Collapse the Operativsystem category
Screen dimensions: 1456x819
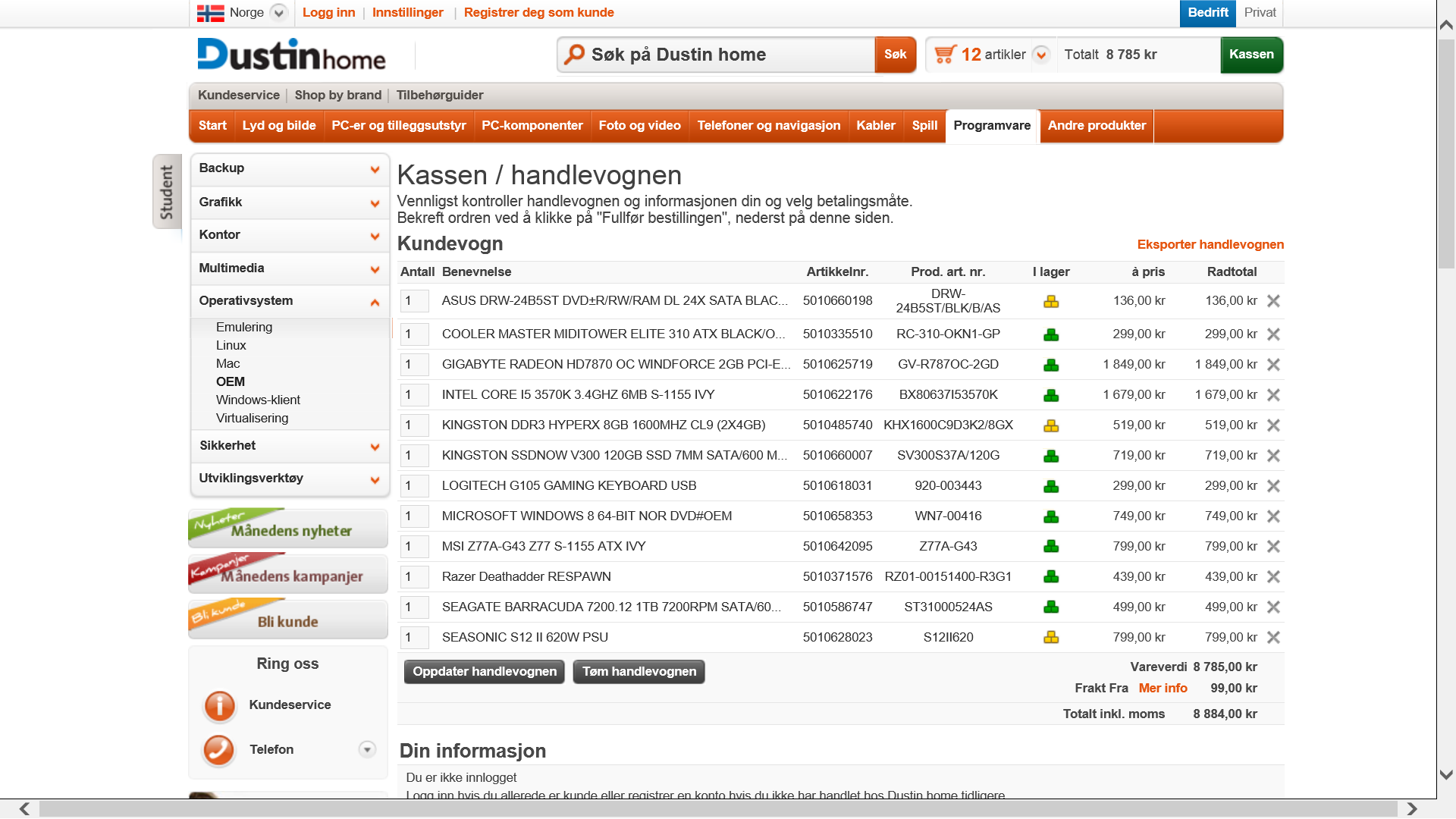[375, 302]
